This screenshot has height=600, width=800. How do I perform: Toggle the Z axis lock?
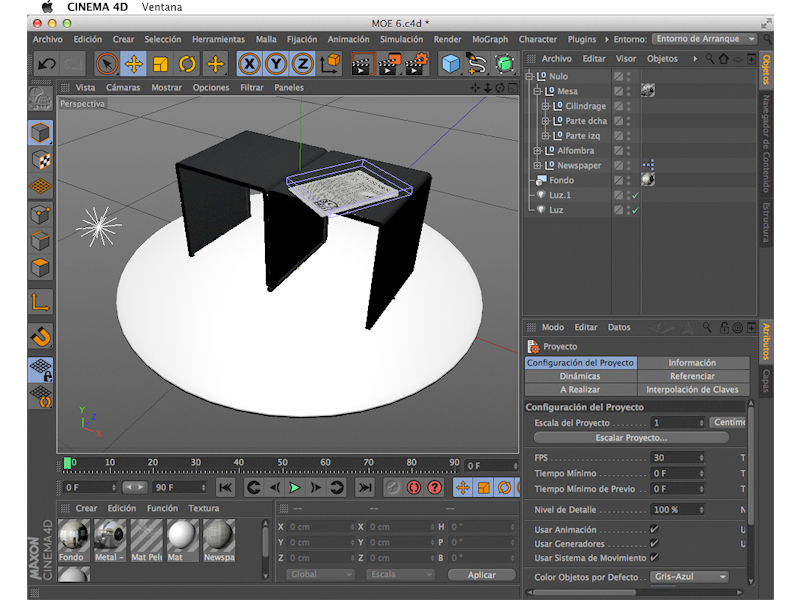tap(302, 64)
